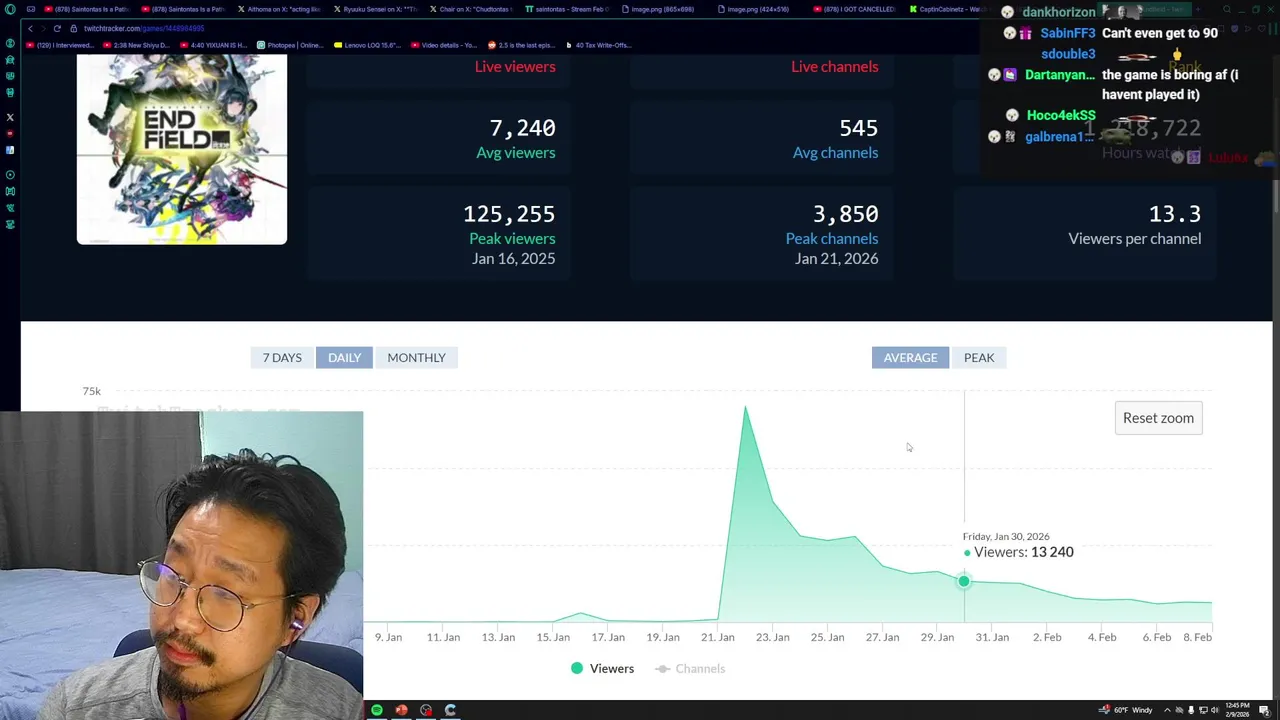Switch chart to AVERAGE mode
Viewport: 1280px width, 720px height.
pos(910,357)
